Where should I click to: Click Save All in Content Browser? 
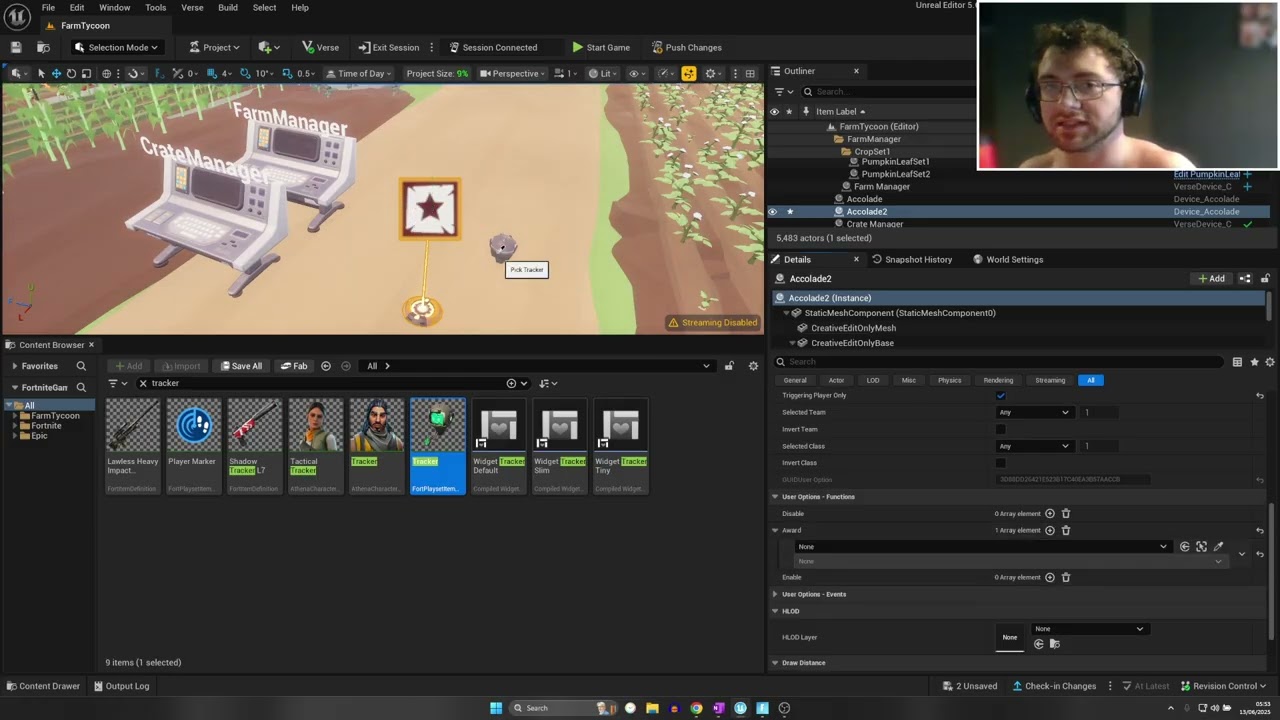tap(241, 366)
